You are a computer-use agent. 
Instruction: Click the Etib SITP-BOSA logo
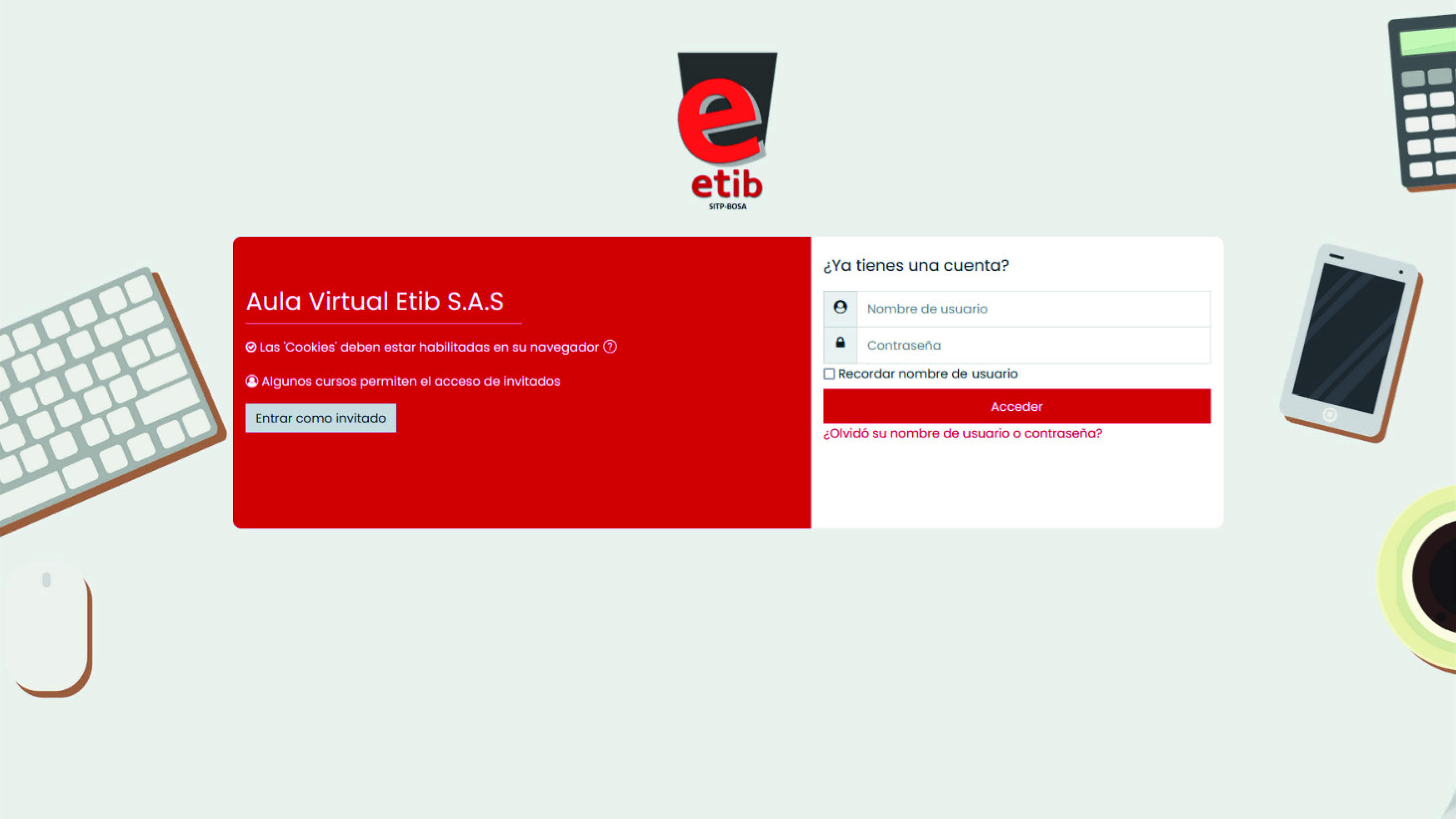point(727,132)
